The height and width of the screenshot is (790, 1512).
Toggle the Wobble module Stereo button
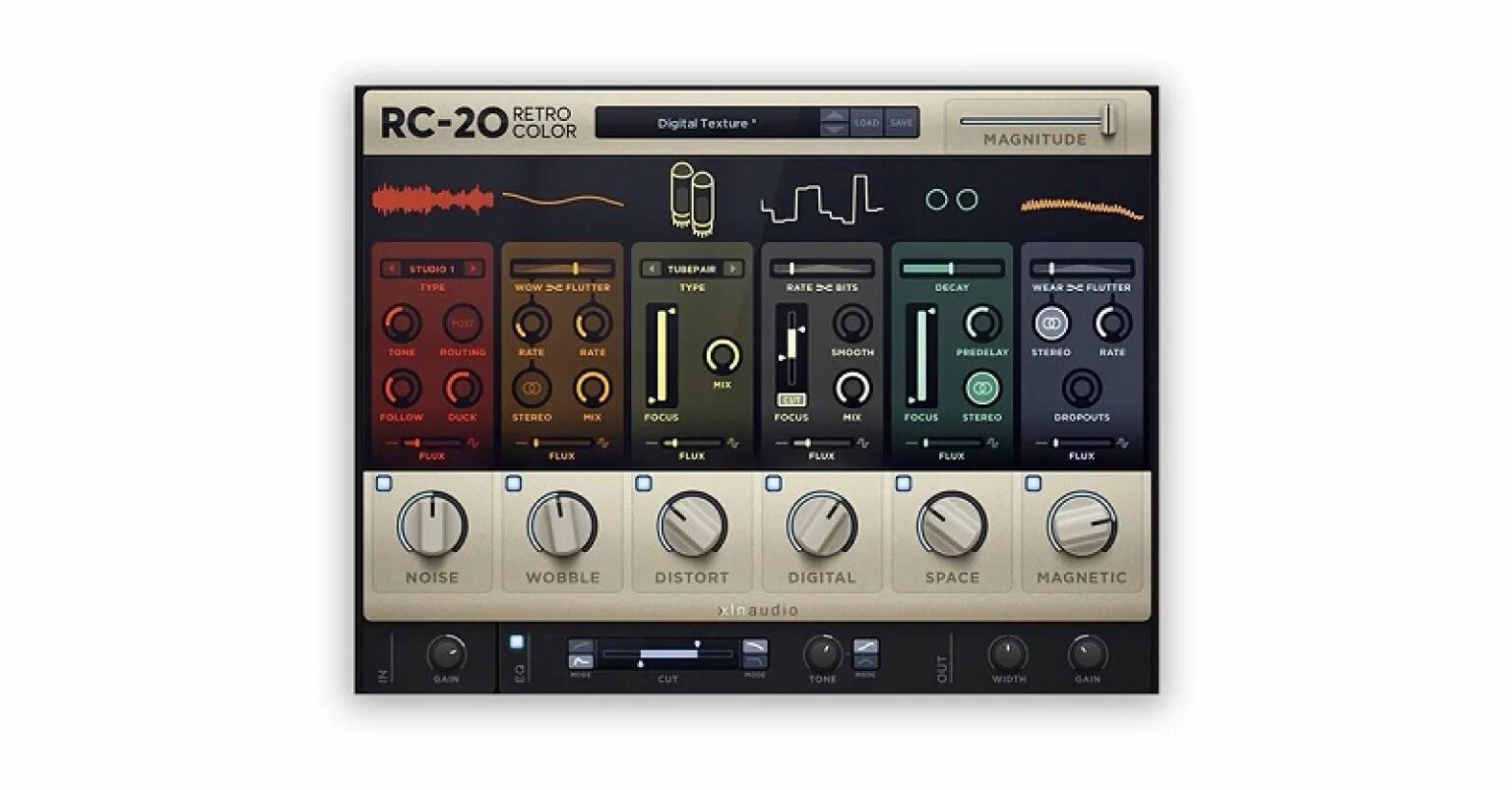coord(532,389)
